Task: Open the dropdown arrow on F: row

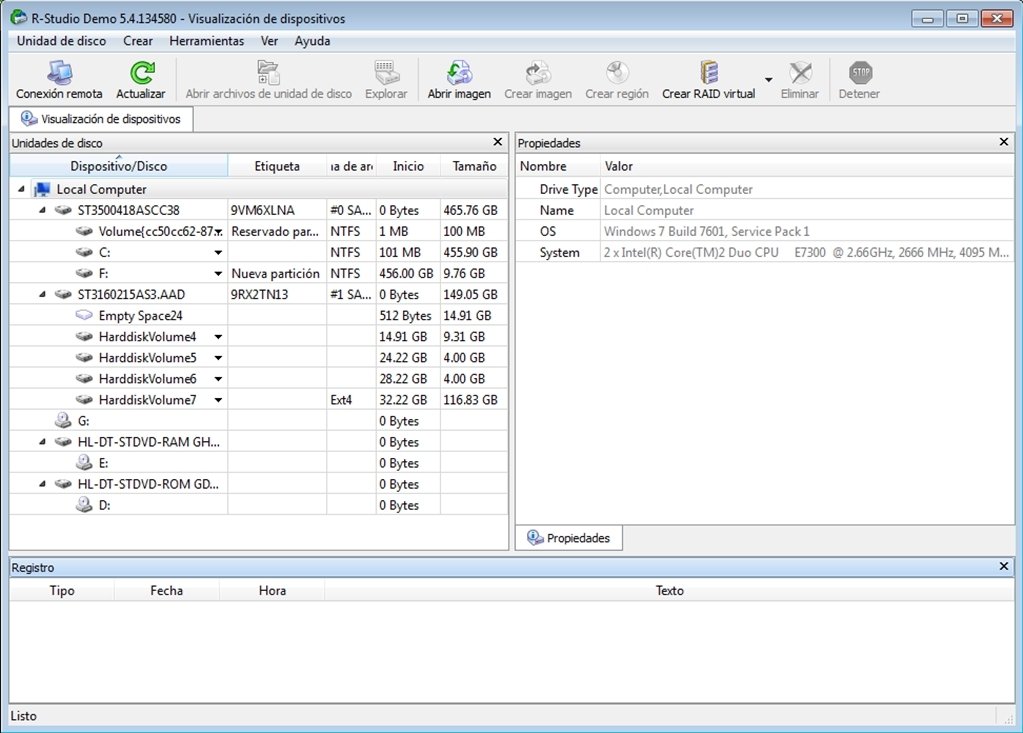Action: click(x=219, y=274)
